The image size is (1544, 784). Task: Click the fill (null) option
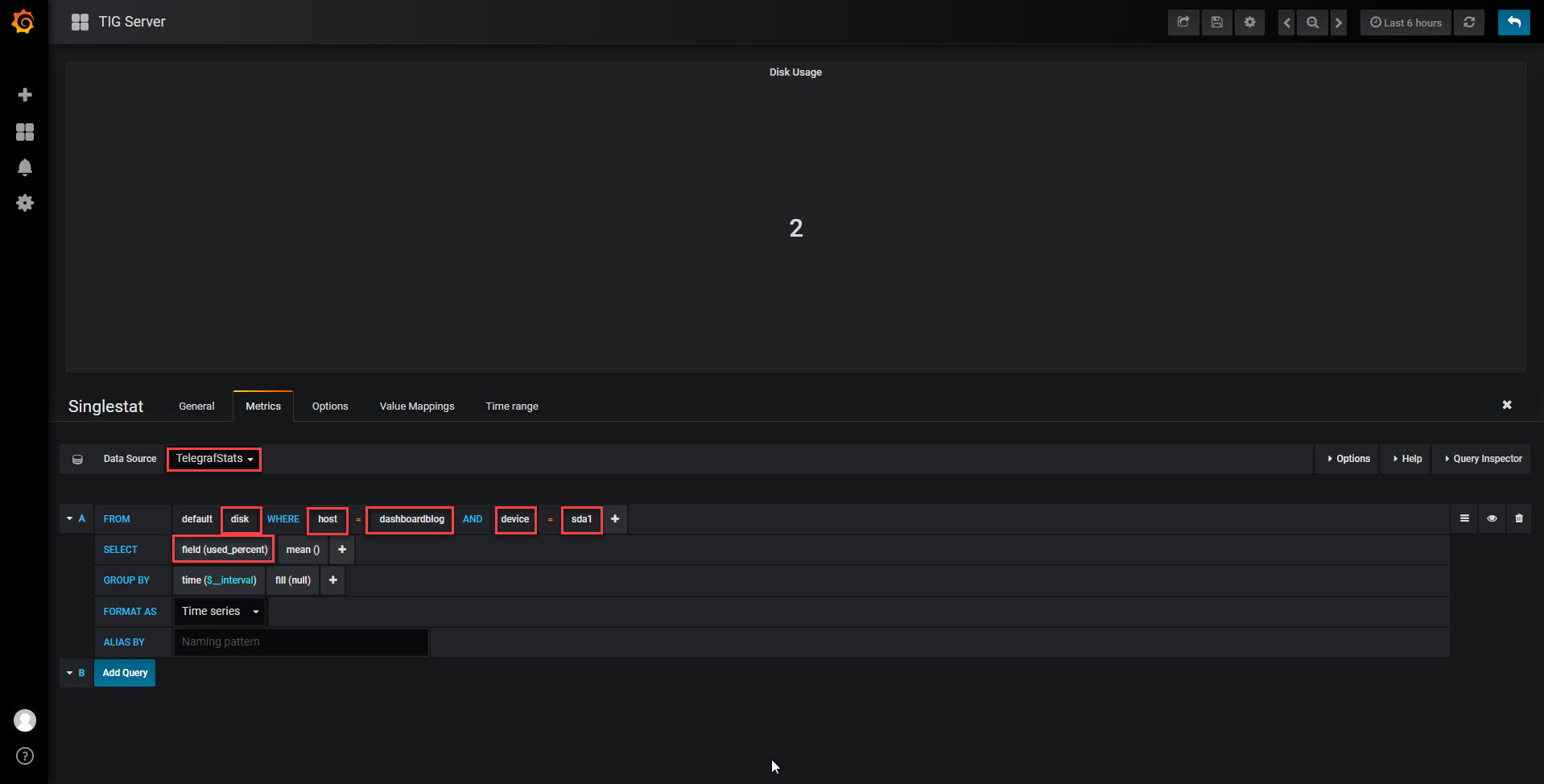pyautogui.click(x=293, y=580)
